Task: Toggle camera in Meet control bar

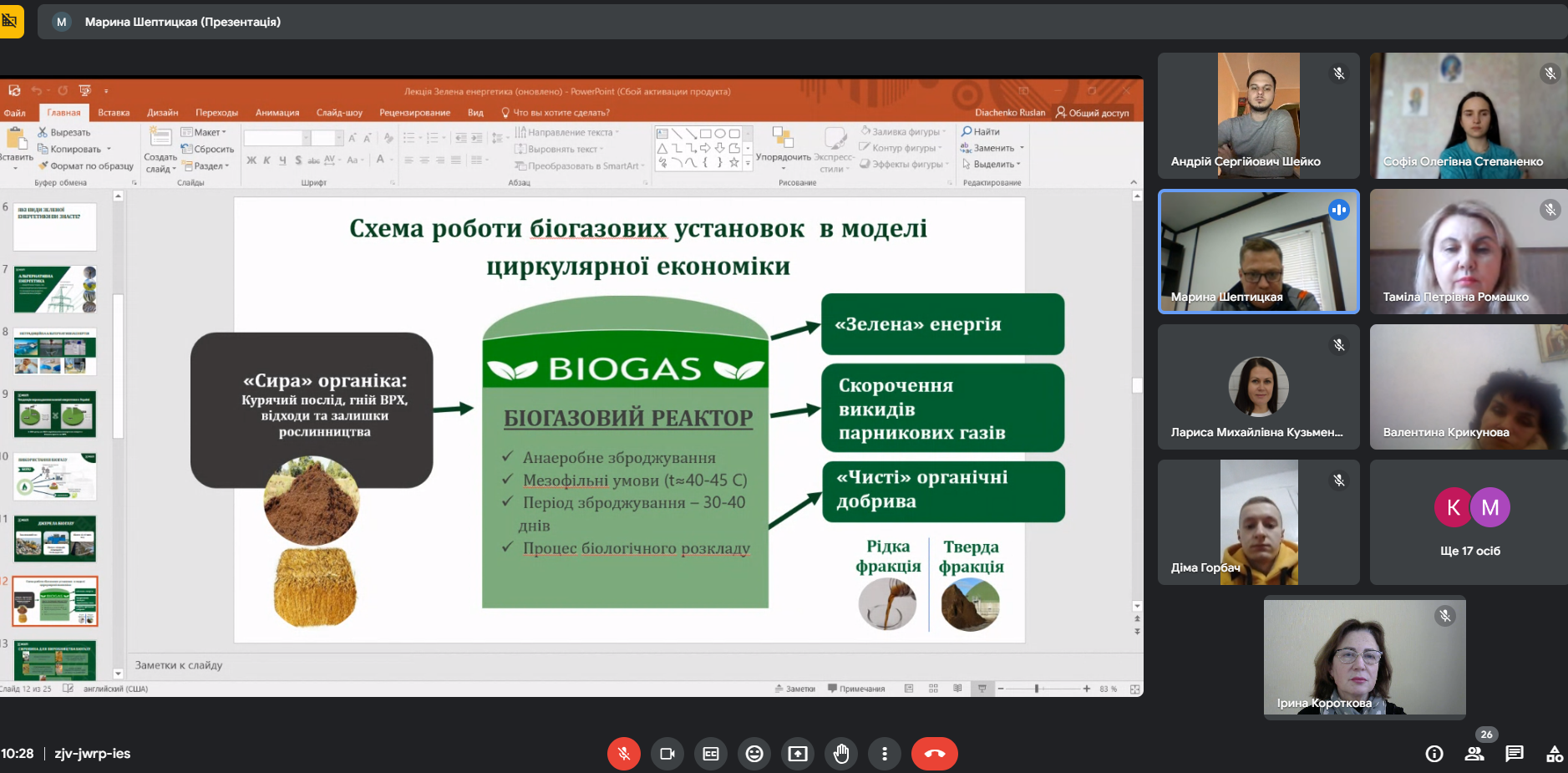Action: tap(667, 754)
